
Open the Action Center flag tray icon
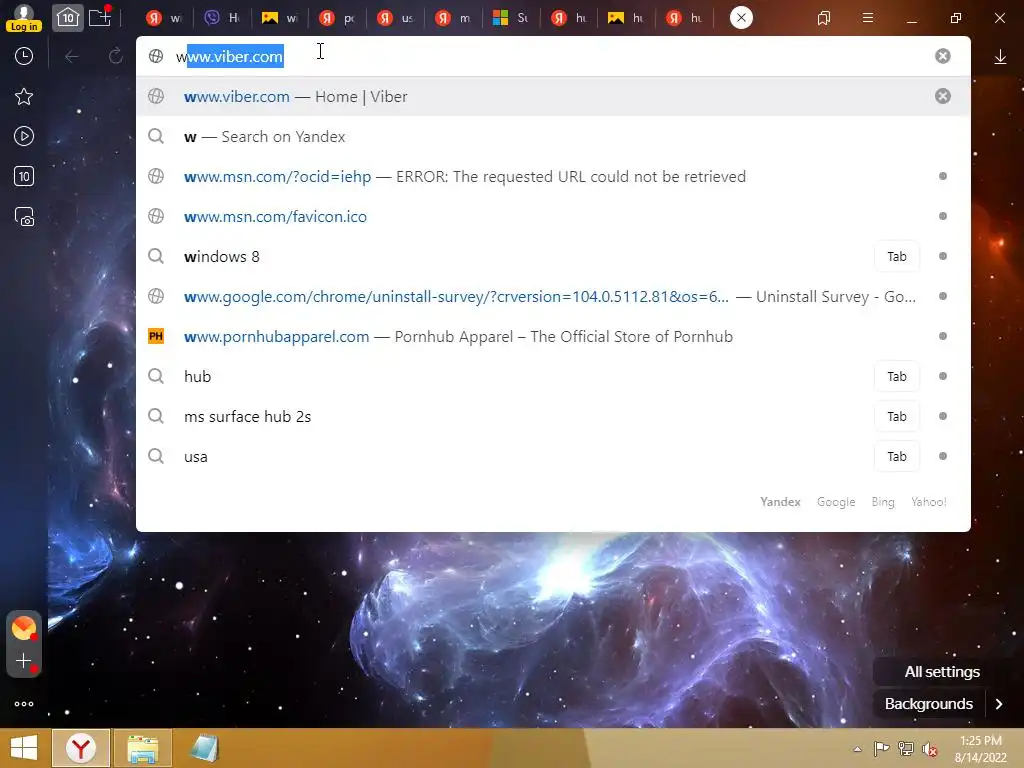coord(881,748)
